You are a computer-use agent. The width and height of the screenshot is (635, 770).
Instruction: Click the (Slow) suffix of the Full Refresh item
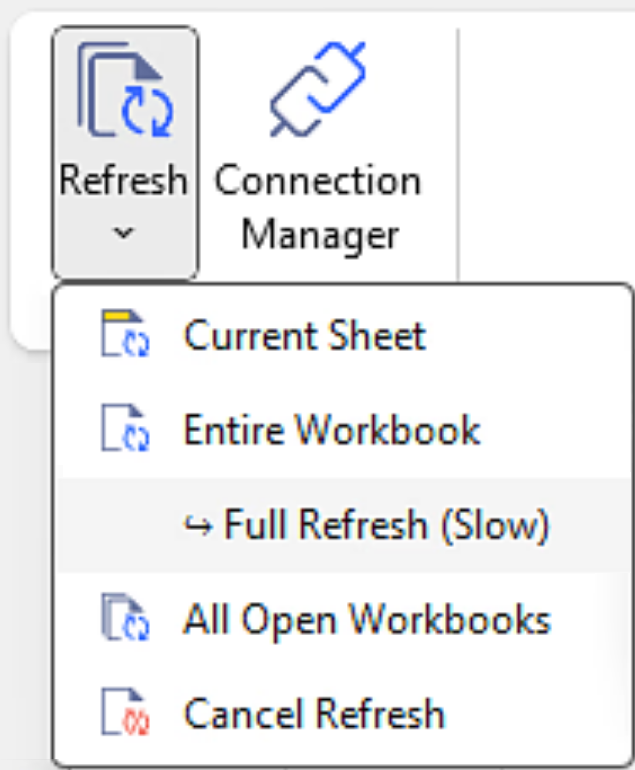point(495,525)
